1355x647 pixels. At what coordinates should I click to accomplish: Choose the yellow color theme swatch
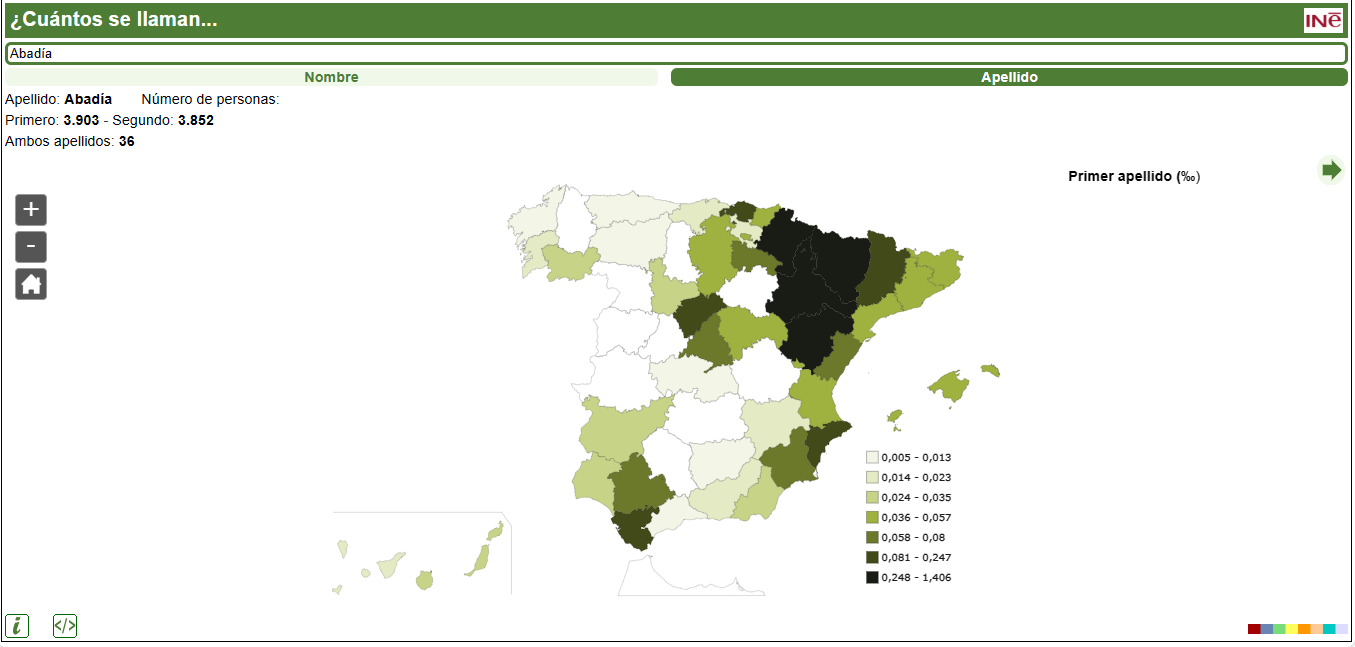1291,629
